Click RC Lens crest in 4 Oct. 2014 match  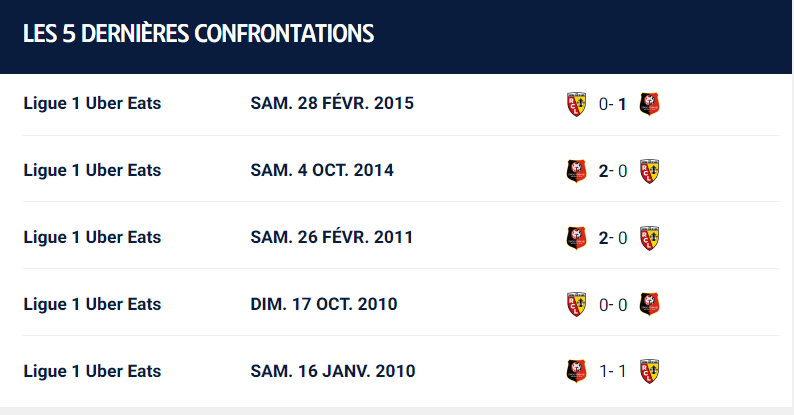649,171
